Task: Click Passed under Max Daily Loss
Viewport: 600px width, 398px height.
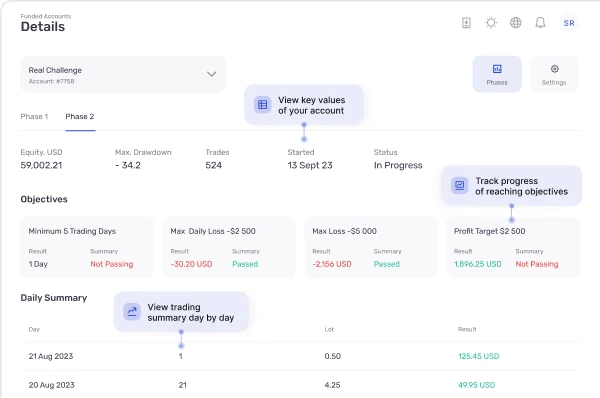Action: (245, 264)
